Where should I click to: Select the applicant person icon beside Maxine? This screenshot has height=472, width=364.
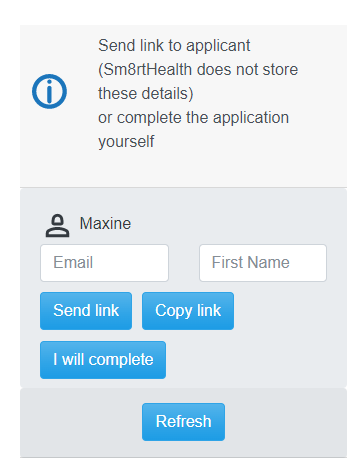coord(58,226)
